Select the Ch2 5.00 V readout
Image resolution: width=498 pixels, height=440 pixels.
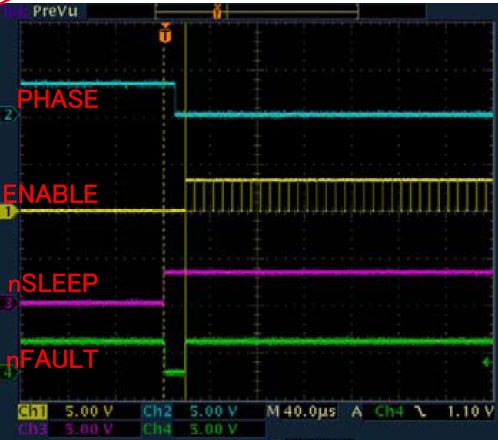tap(190, 412)
